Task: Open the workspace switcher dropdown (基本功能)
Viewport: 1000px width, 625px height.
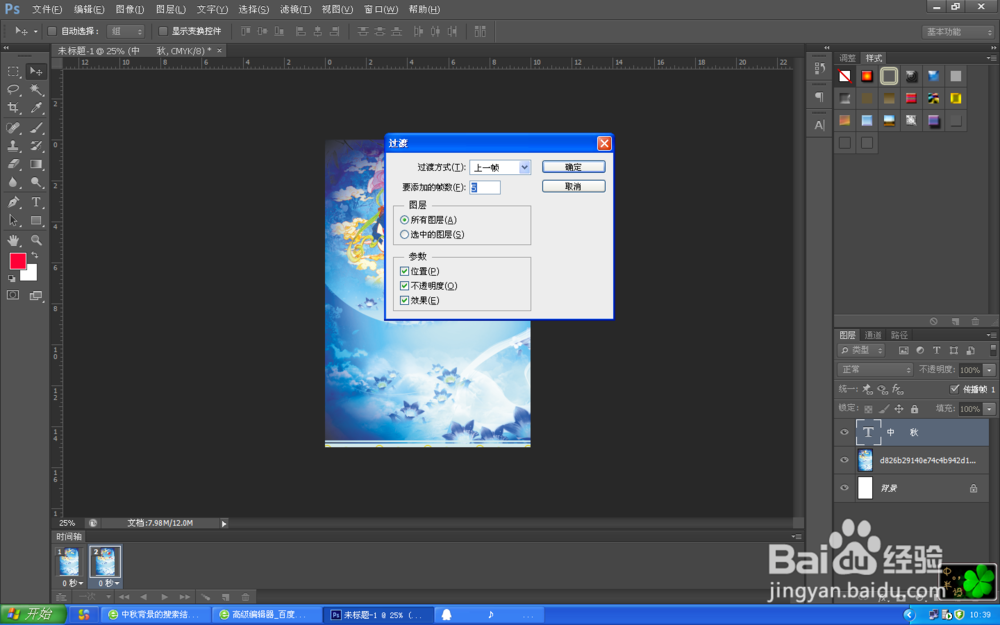Action: click(958, 32)
